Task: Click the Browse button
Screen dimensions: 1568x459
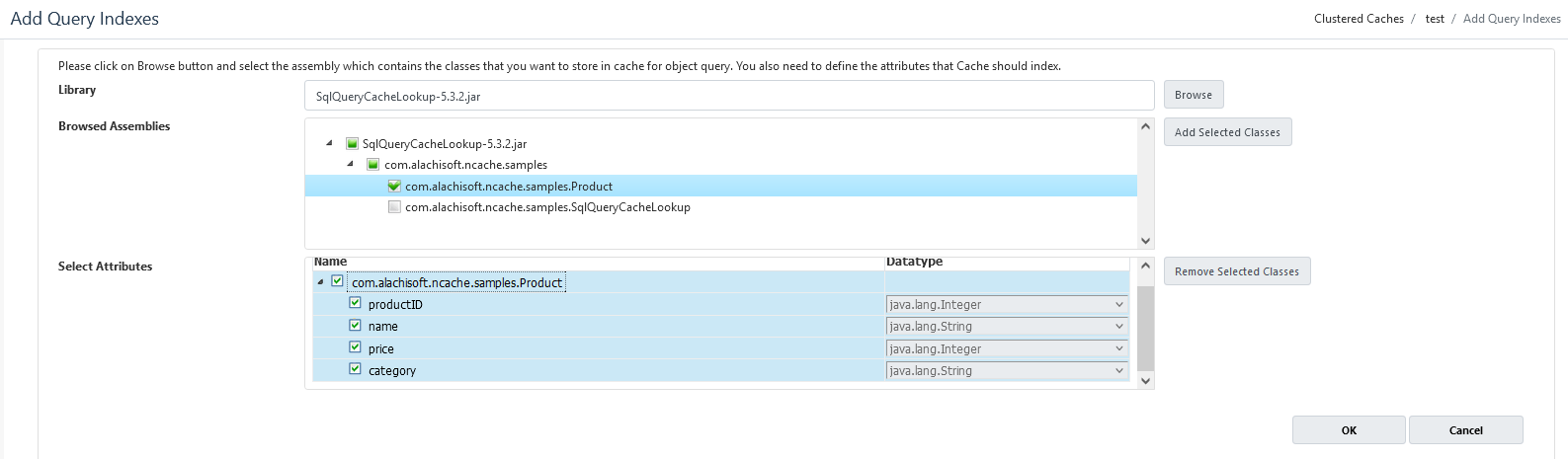Action: click(1194, 95)
